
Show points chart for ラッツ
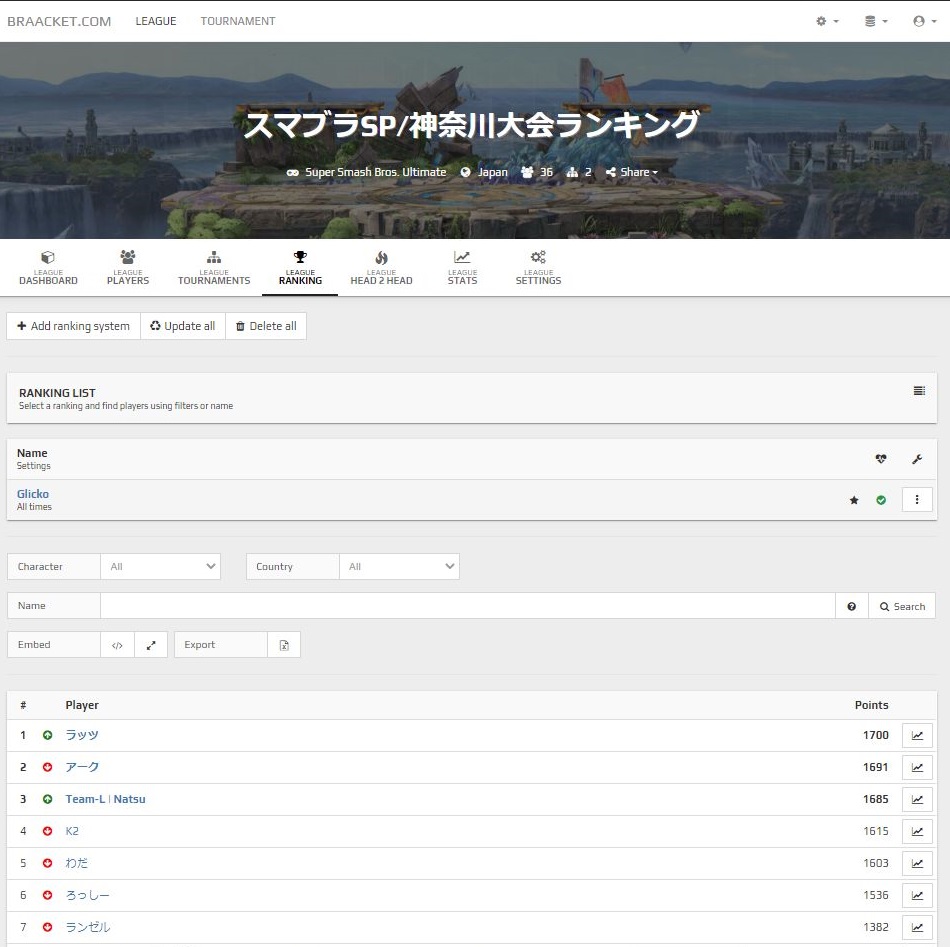click(917, 736)
